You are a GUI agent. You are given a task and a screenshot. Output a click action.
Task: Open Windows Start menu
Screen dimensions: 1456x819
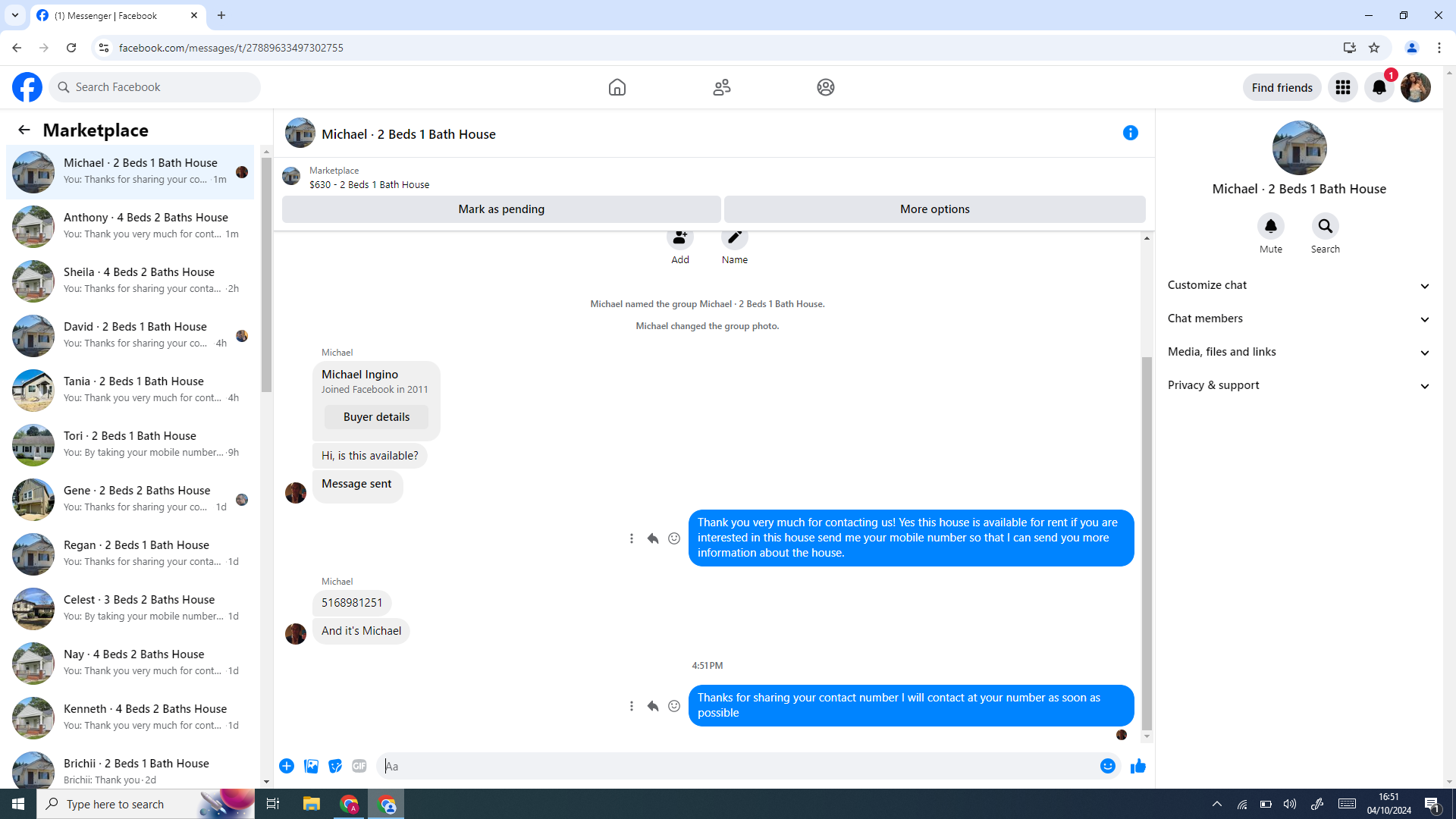coord(18,804)
